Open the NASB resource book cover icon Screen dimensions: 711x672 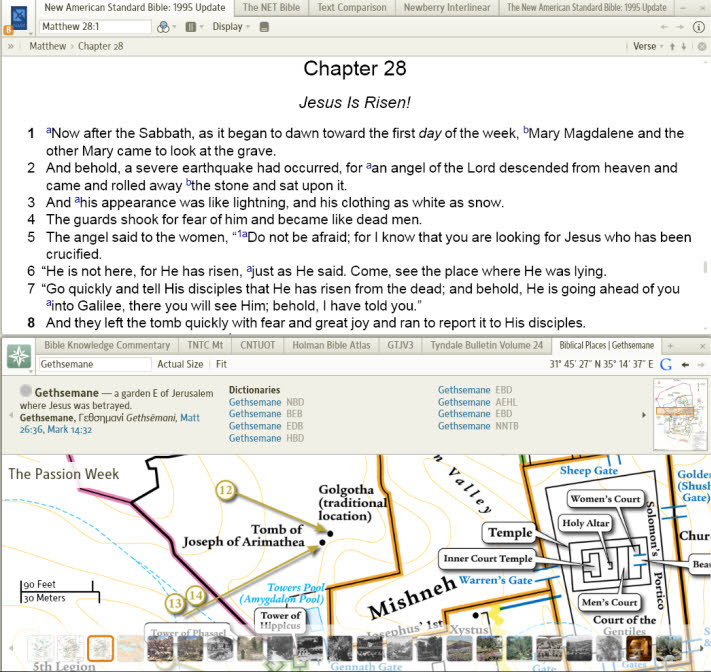click(x=19, y=18)
